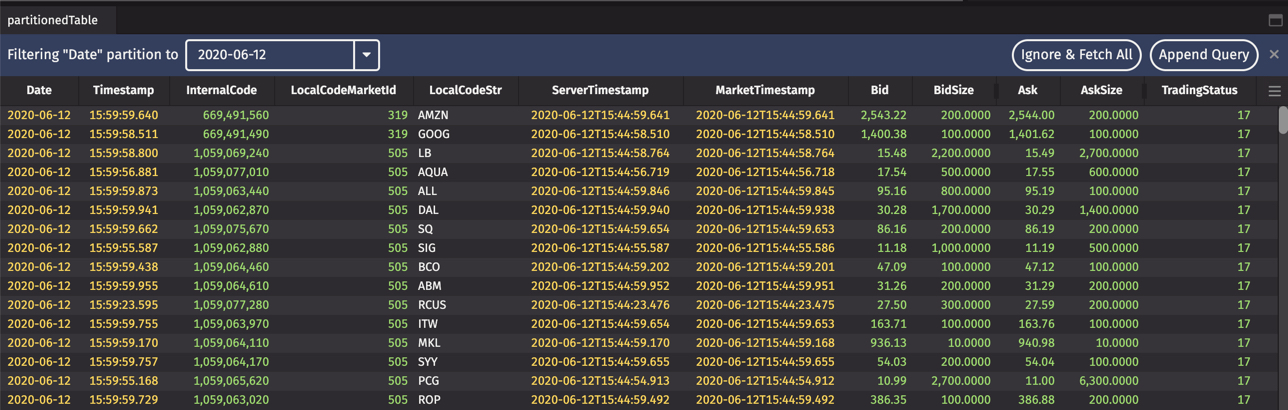Click the vertical scrollbar thumb
1288x410 pixels.
(1283, 120)
